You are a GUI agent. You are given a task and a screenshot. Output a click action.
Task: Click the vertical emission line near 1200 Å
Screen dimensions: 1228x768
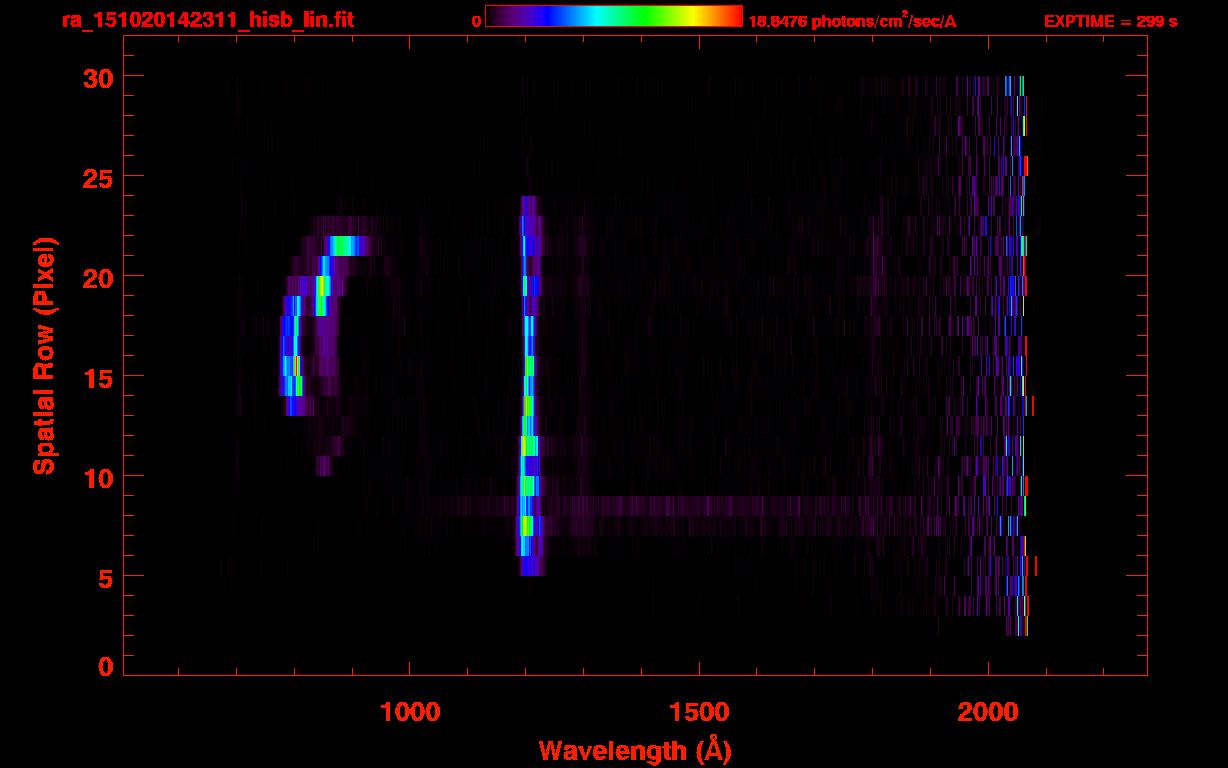point(529,385)
